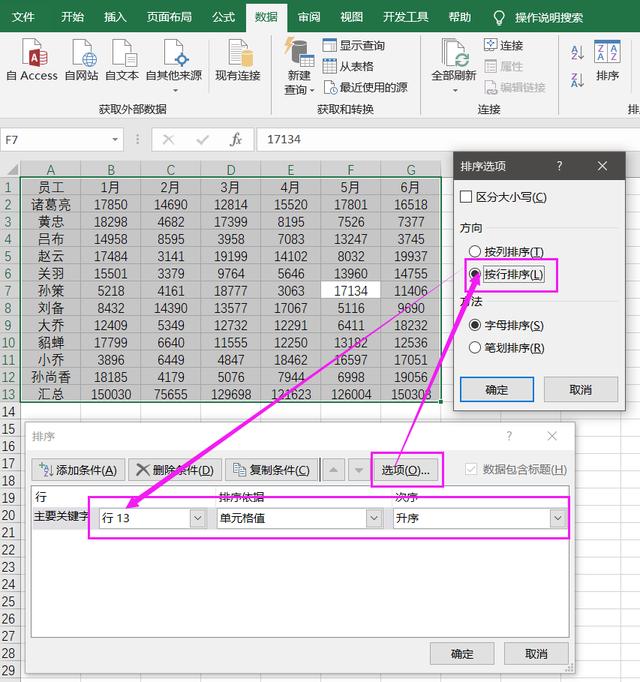The height and width of the screenshot is (682, 640).
Task: Close the 排序选项 dialog
Action: (x=602, y=166)
